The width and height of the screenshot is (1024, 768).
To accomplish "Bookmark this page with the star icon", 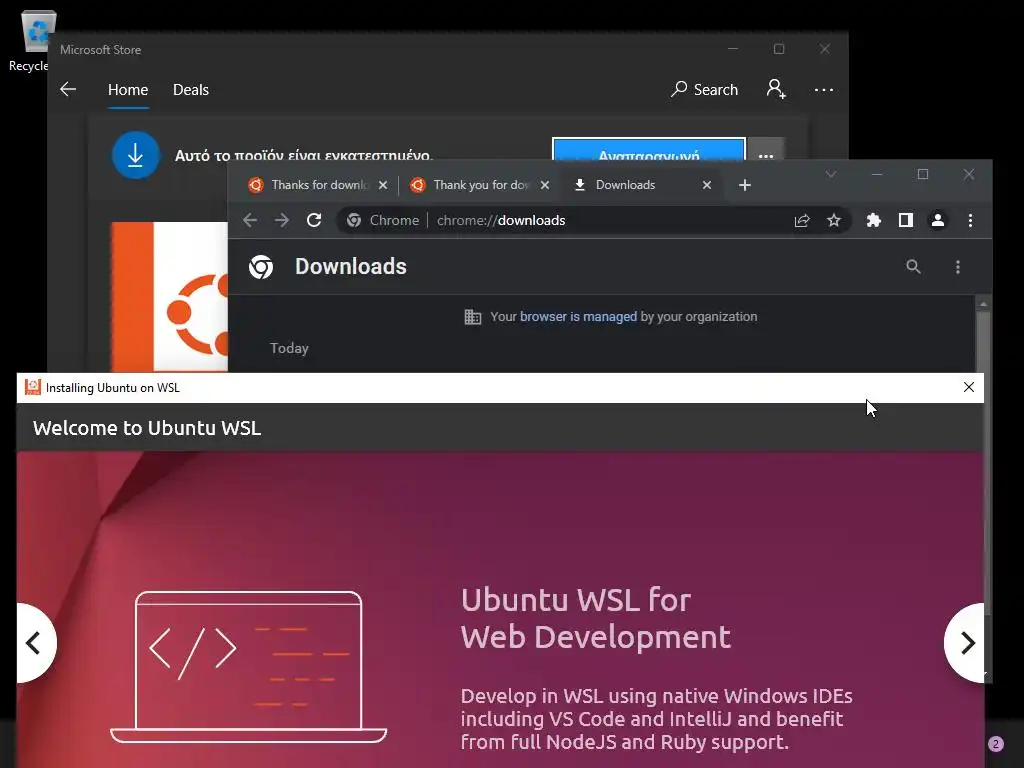I will pos(834,221).
